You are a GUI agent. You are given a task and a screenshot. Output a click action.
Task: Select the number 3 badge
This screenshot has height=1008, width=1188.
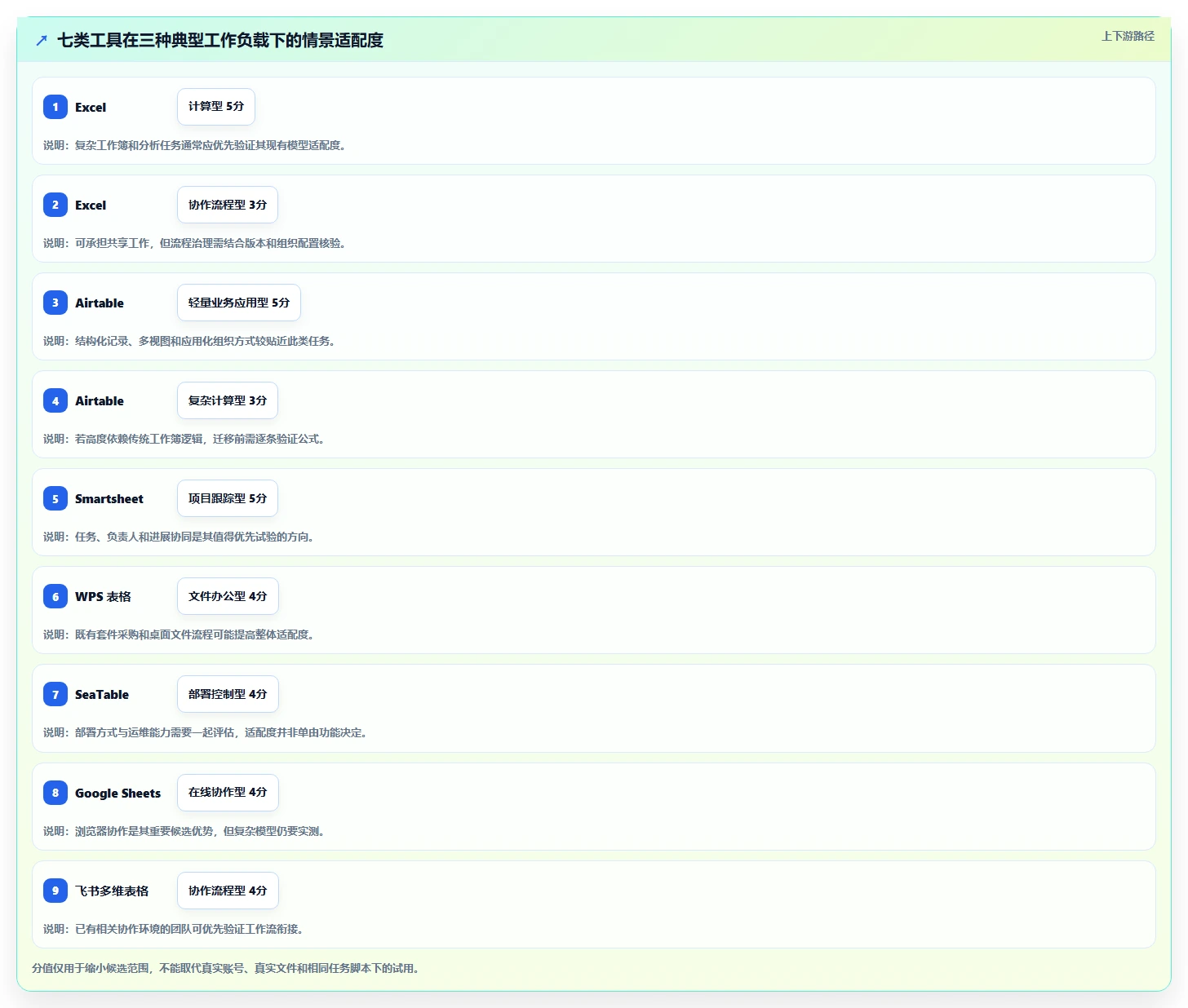(55, 303)
